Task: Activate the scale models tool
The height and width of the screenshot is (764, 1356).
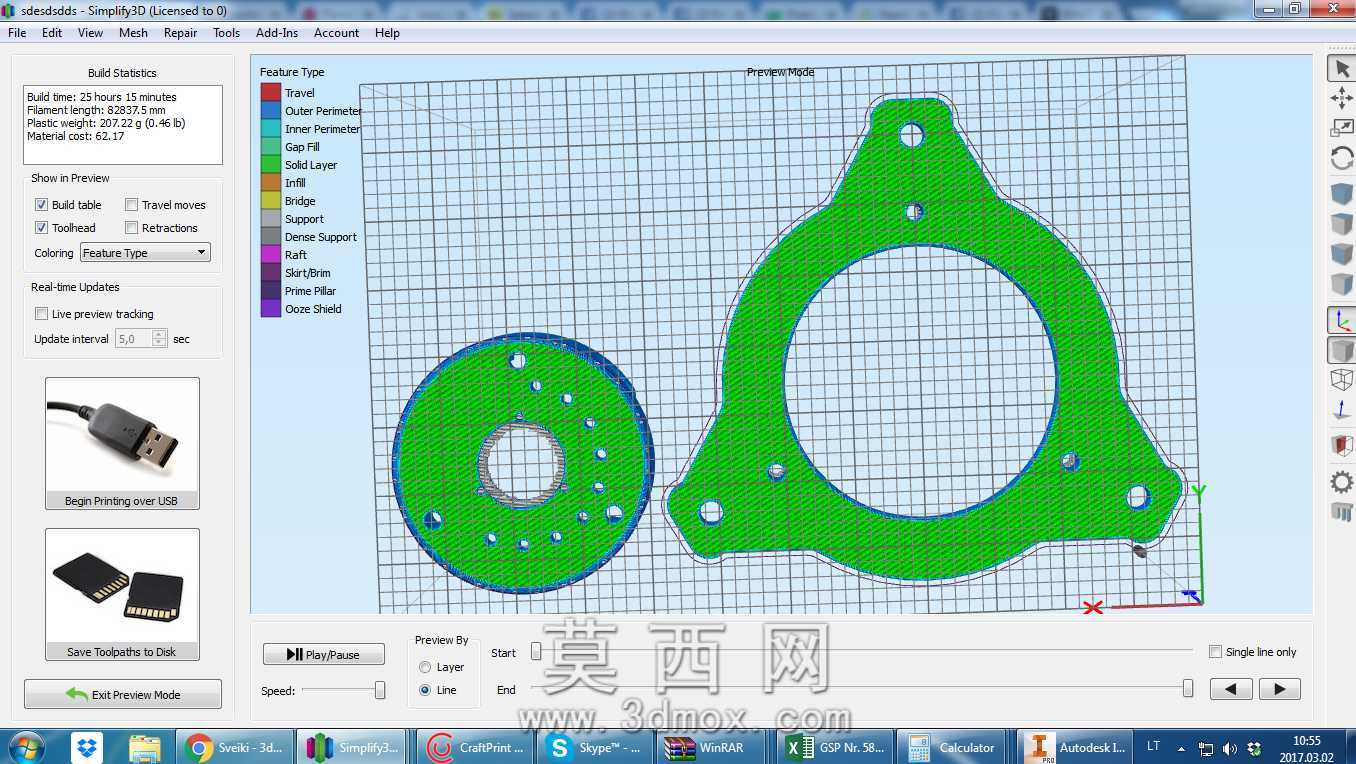Action: click(1342, 128)
